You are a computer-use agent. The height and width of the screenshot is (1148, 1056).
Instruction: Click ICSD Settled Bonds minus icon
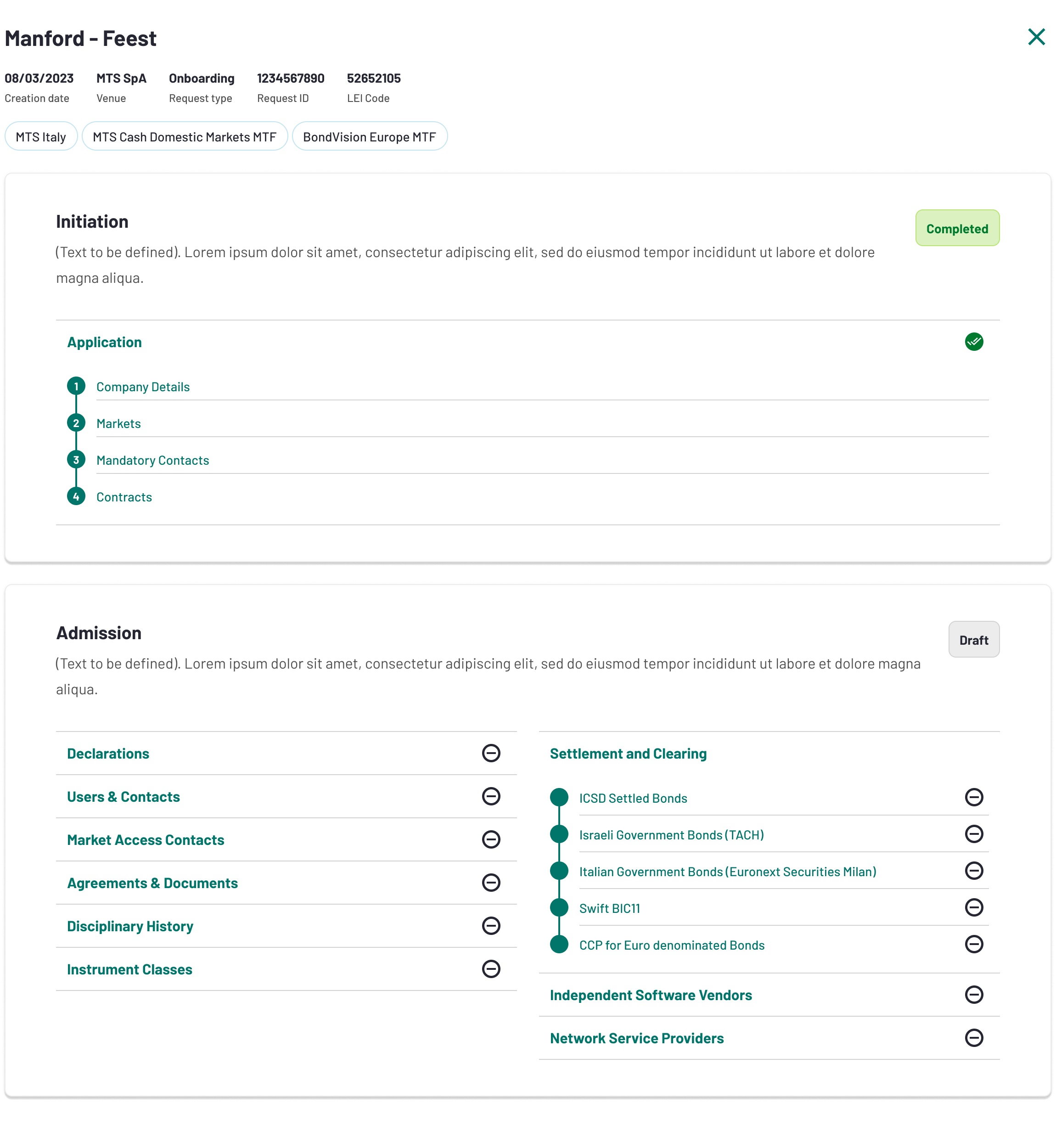click(974, 797)
